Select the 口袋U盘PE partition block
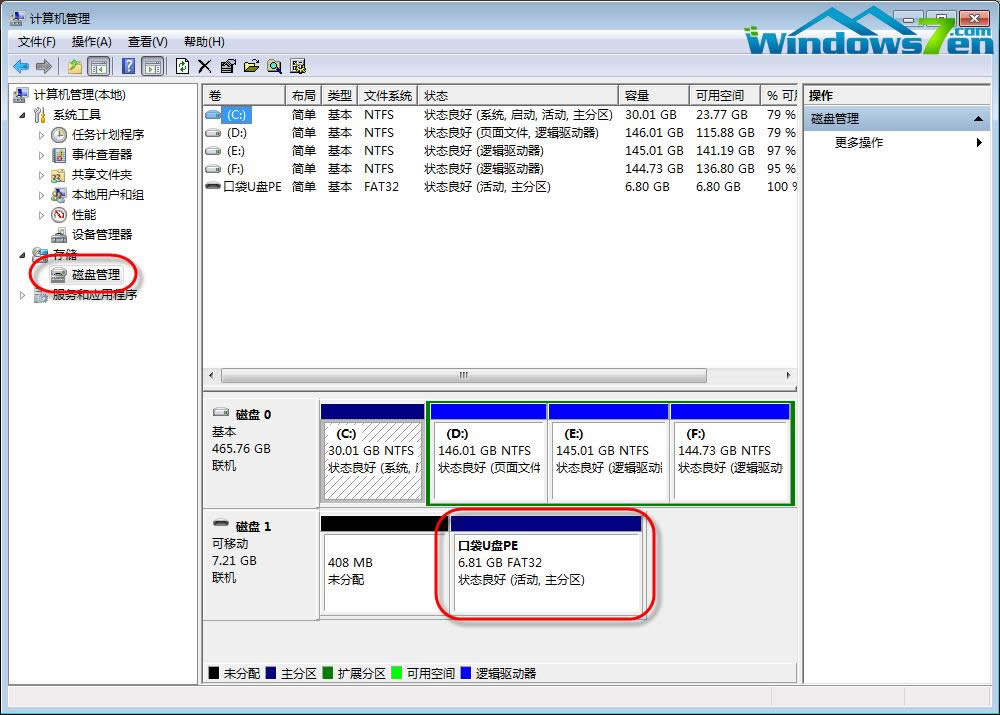Image resolution: width=1000 pixels, height=715 pixels. 546,573
